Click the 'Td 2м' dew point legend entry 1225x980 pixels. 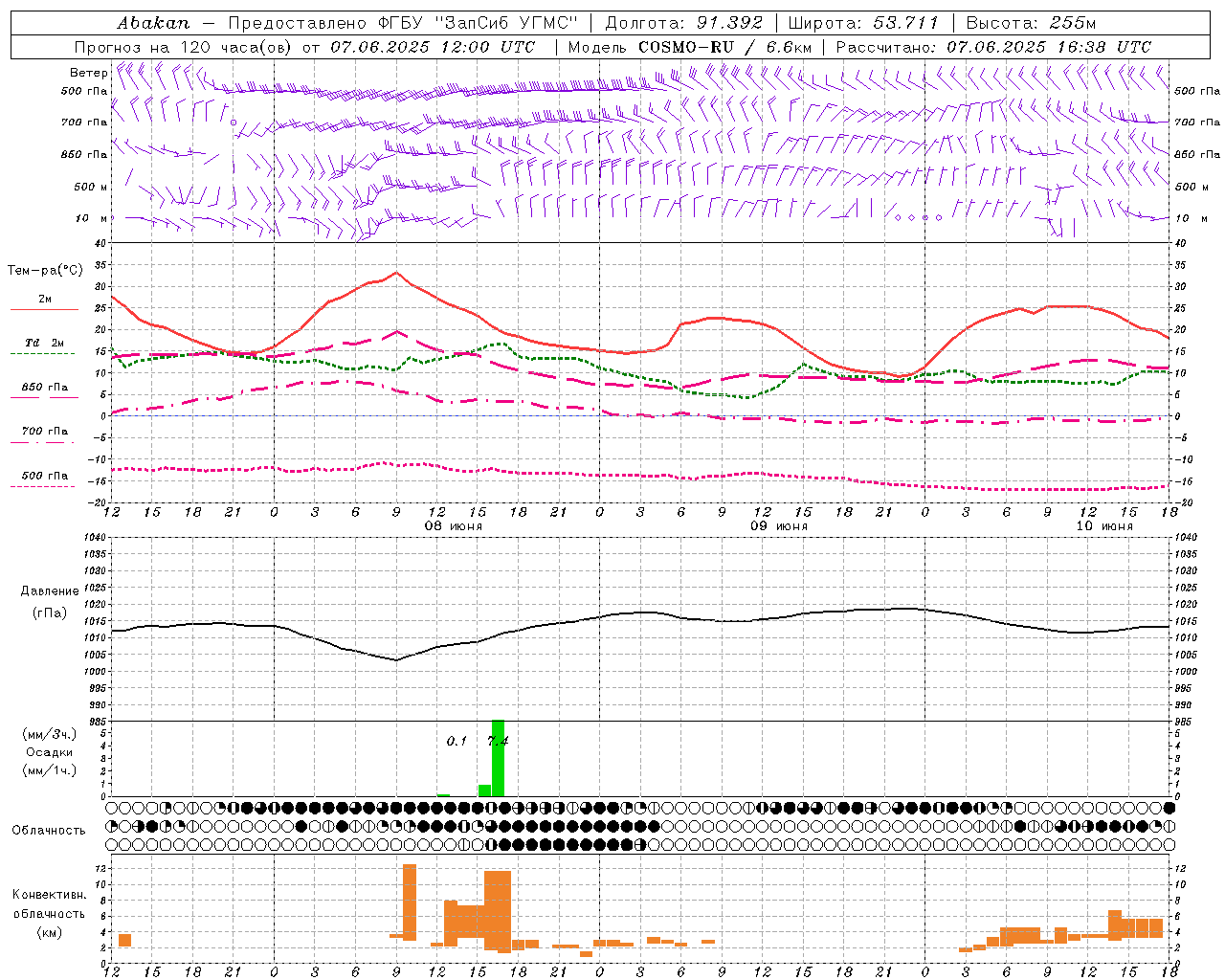click(45, 343)
